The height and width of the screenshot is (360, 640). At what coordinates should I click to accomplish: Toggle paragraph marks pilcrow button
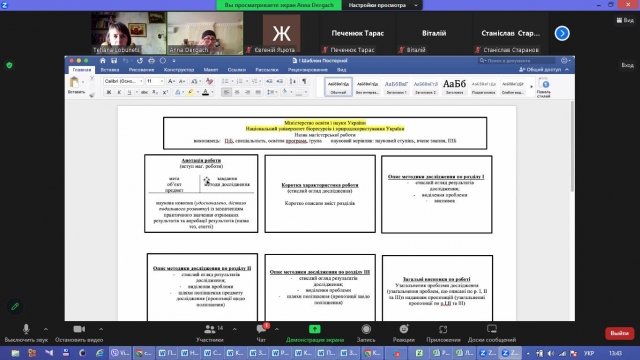(x=304, y=81)
